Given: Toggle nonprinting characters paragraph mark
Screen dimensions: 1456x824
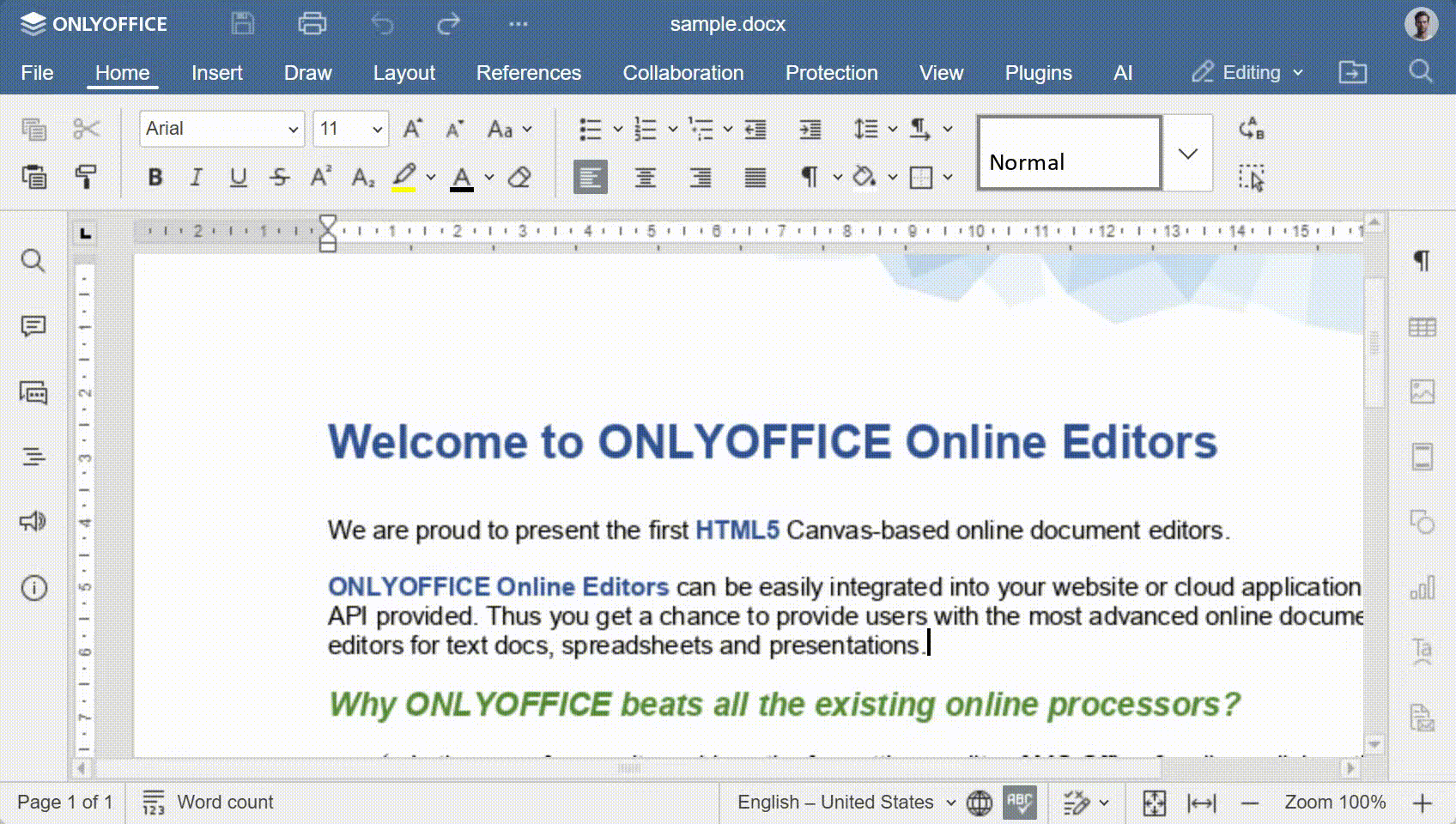Looking at the screenshot, I should 809,177.
